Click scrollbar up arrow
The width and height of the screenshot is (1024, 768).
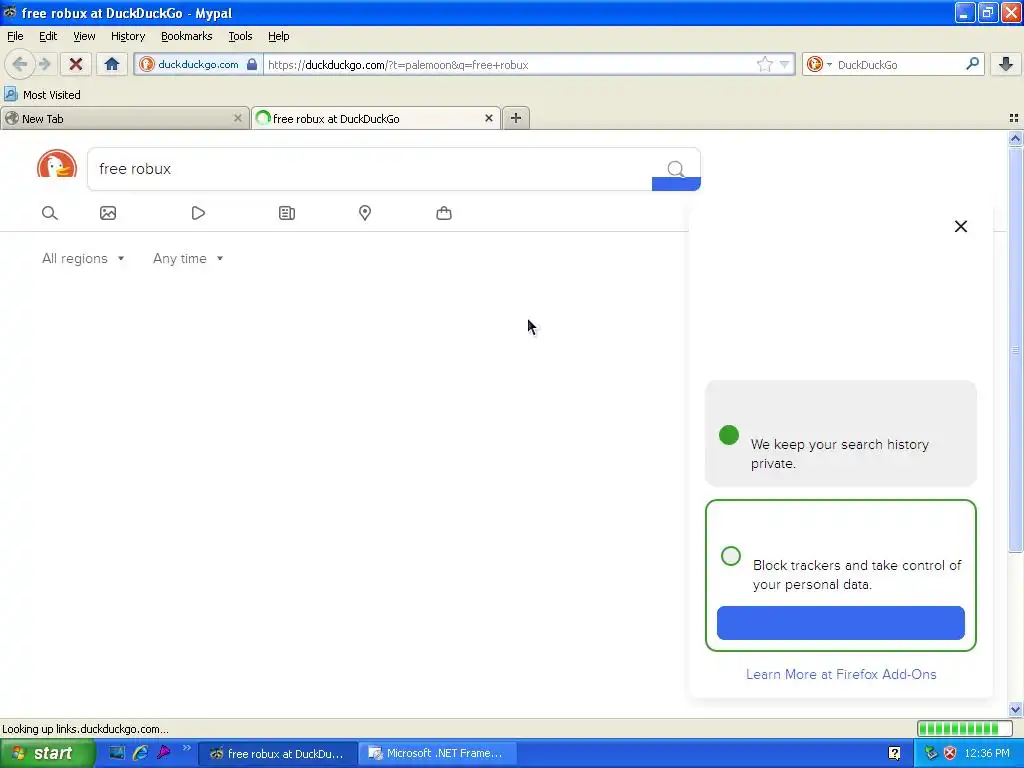(1015, 138)
